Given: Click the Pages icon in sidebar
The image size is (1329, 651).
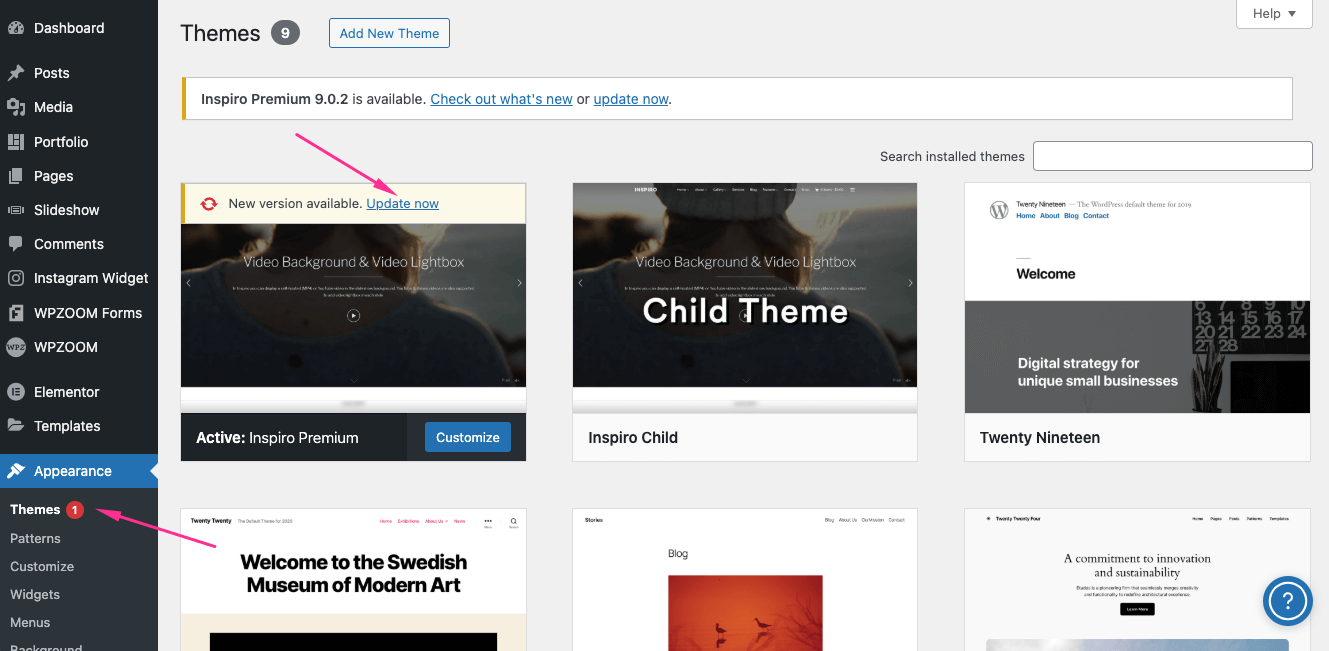Looking at the screenshot, I should 16,176.
